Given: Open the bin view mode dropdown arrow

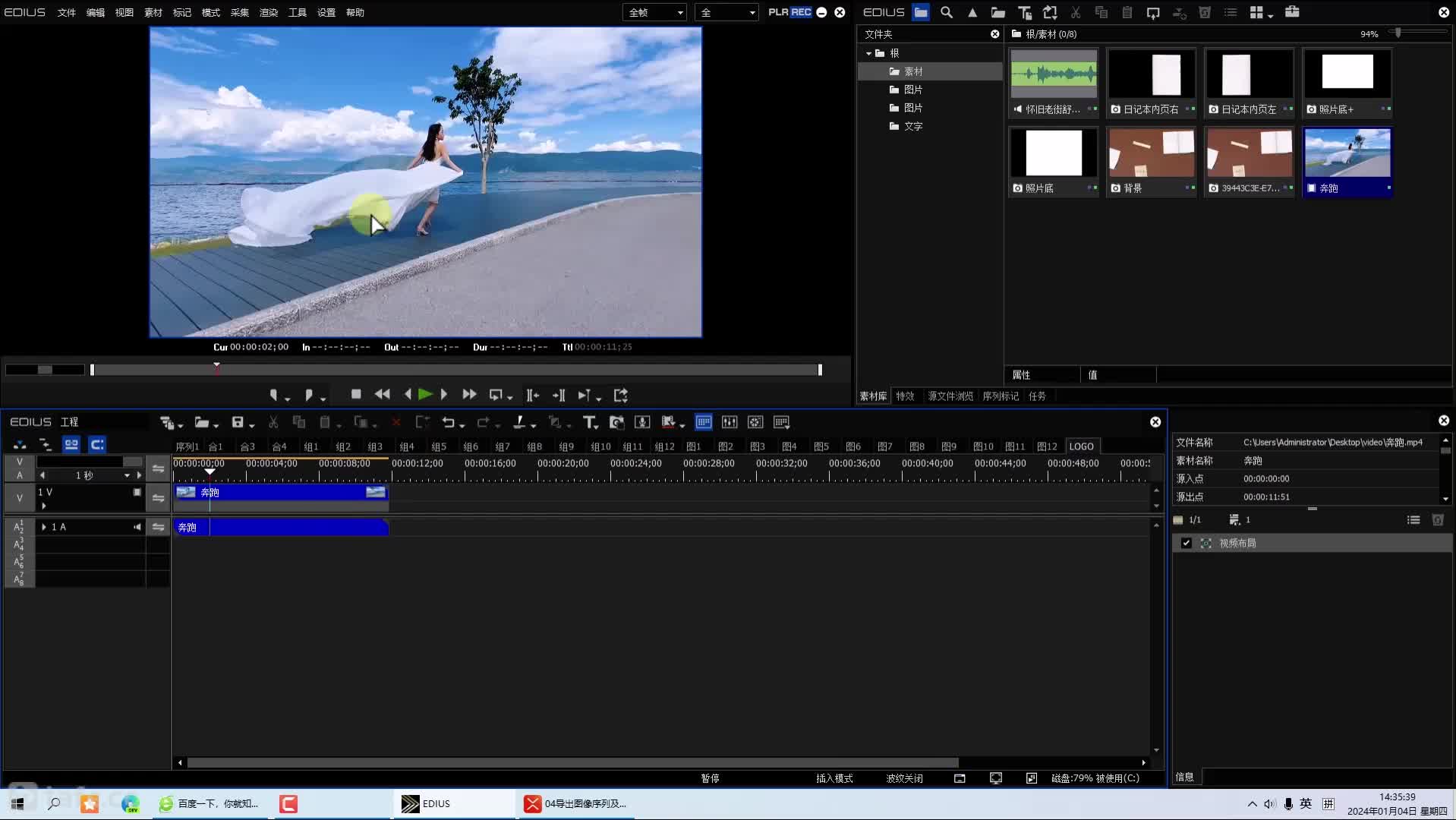Looking at the screenshot, I should click(x=1271, y=15).
